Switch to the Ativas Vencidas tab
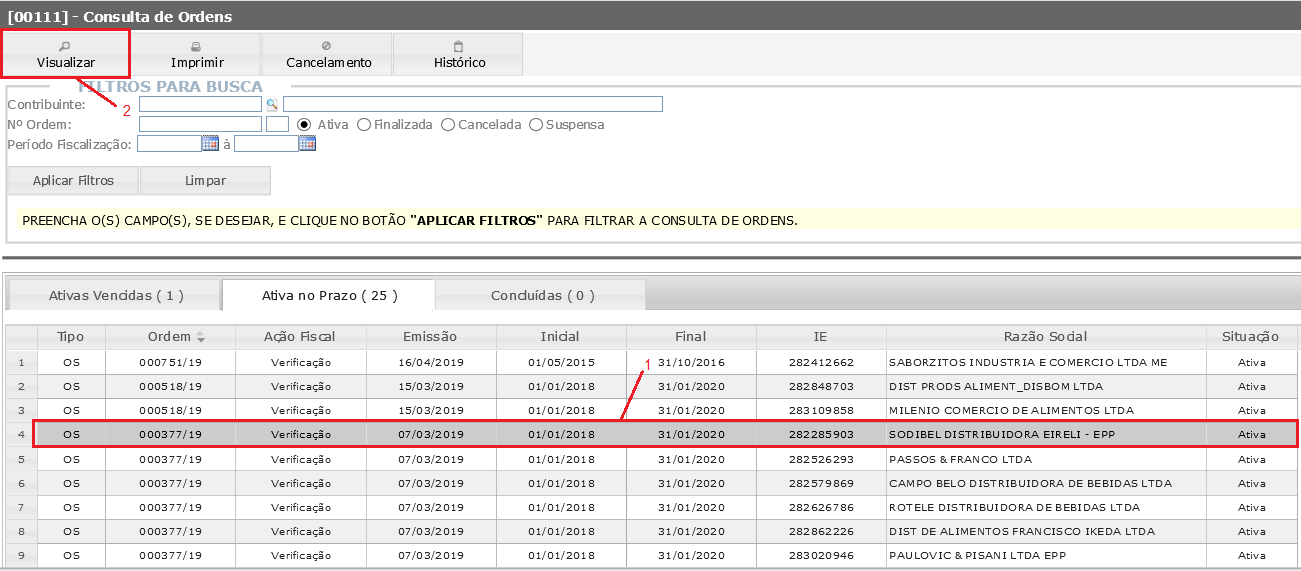Image resolution: width=1301 pixels, height=571 pixels. click(115, 295)
